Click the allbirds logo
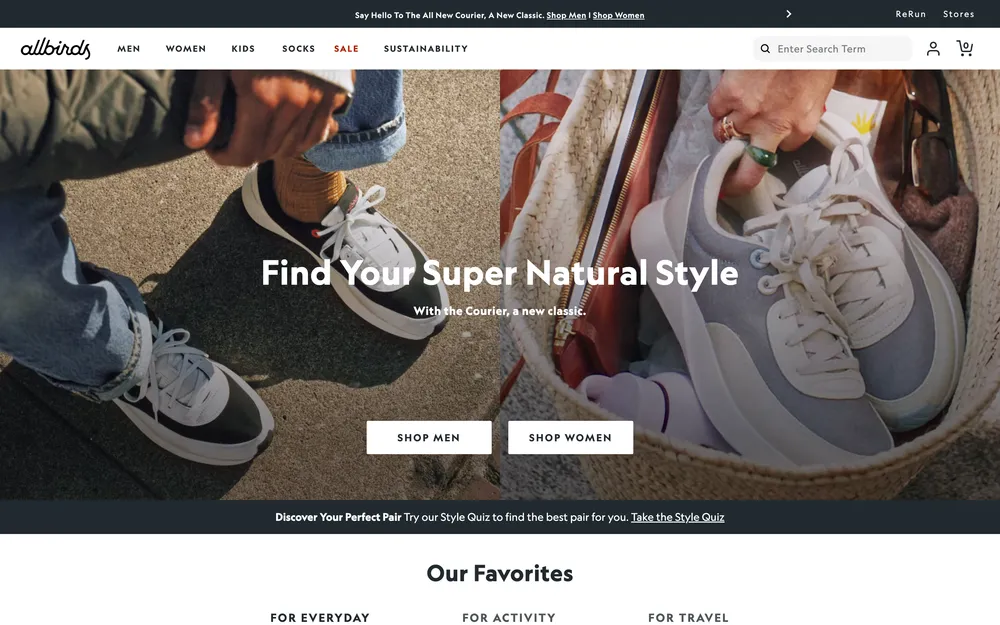 pos(55,48)
